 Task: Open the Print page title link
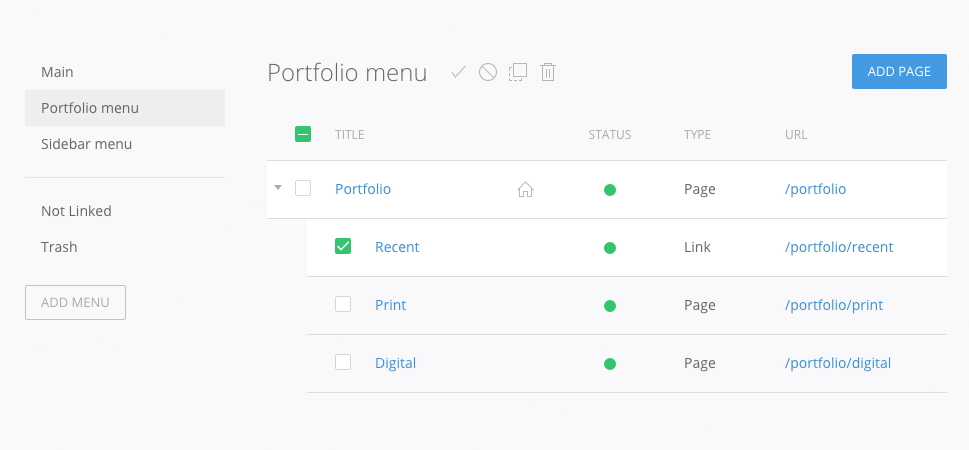390,305
